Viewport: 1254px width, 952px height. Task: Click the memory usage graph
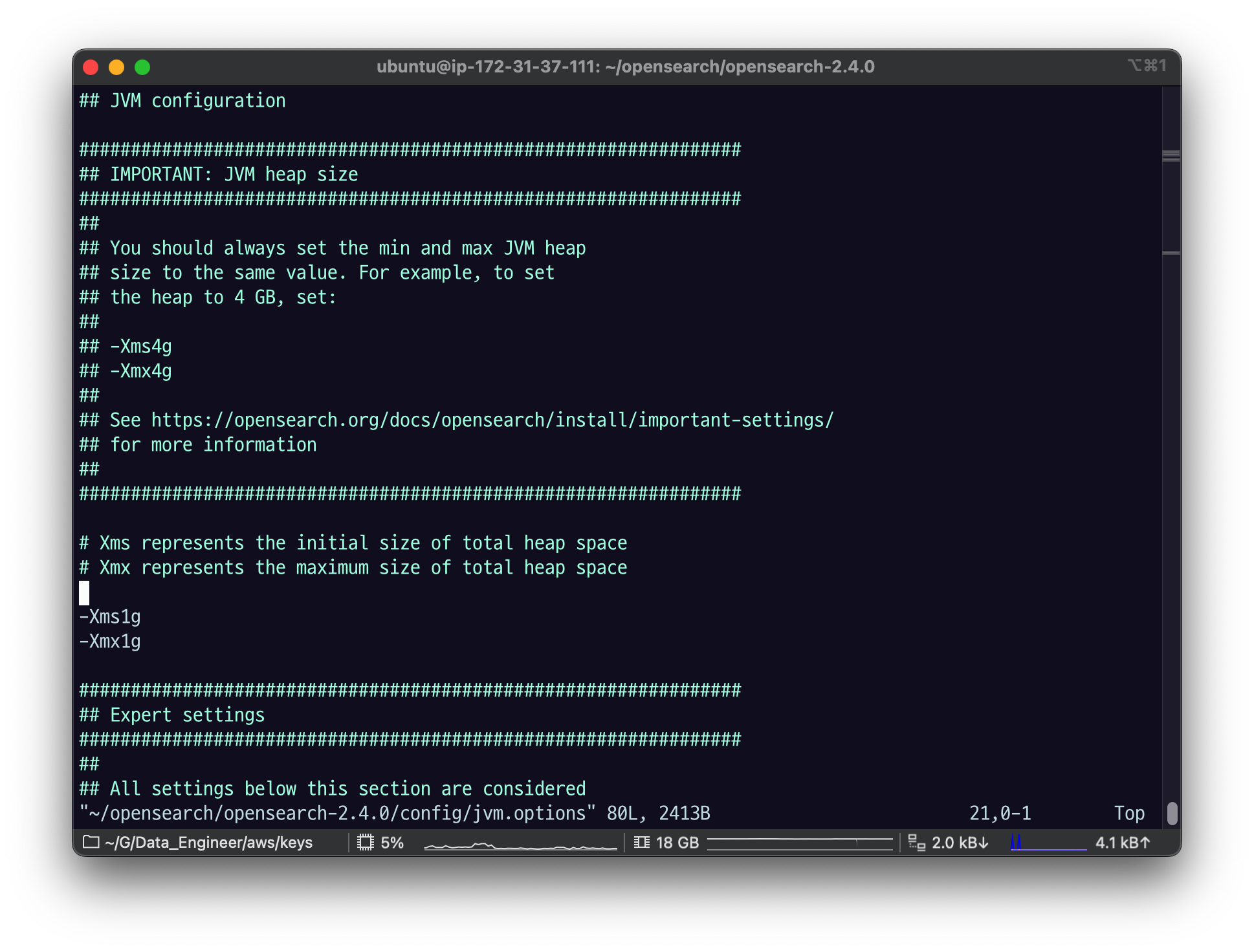click(800, 843)
